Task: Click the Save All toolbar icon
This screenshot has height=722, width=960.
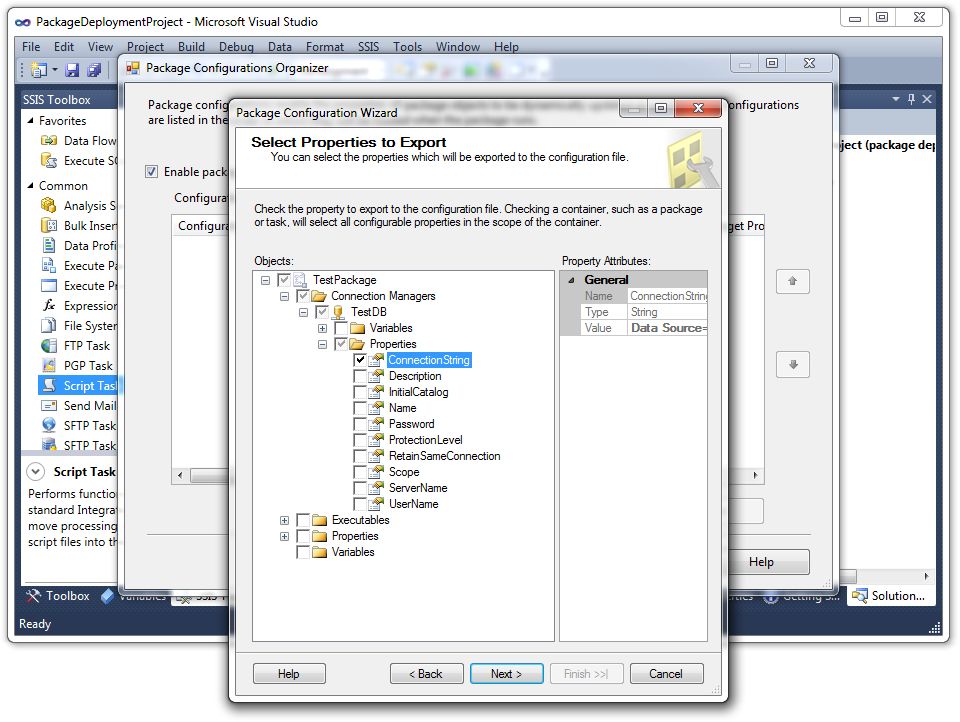Action: 94,70
